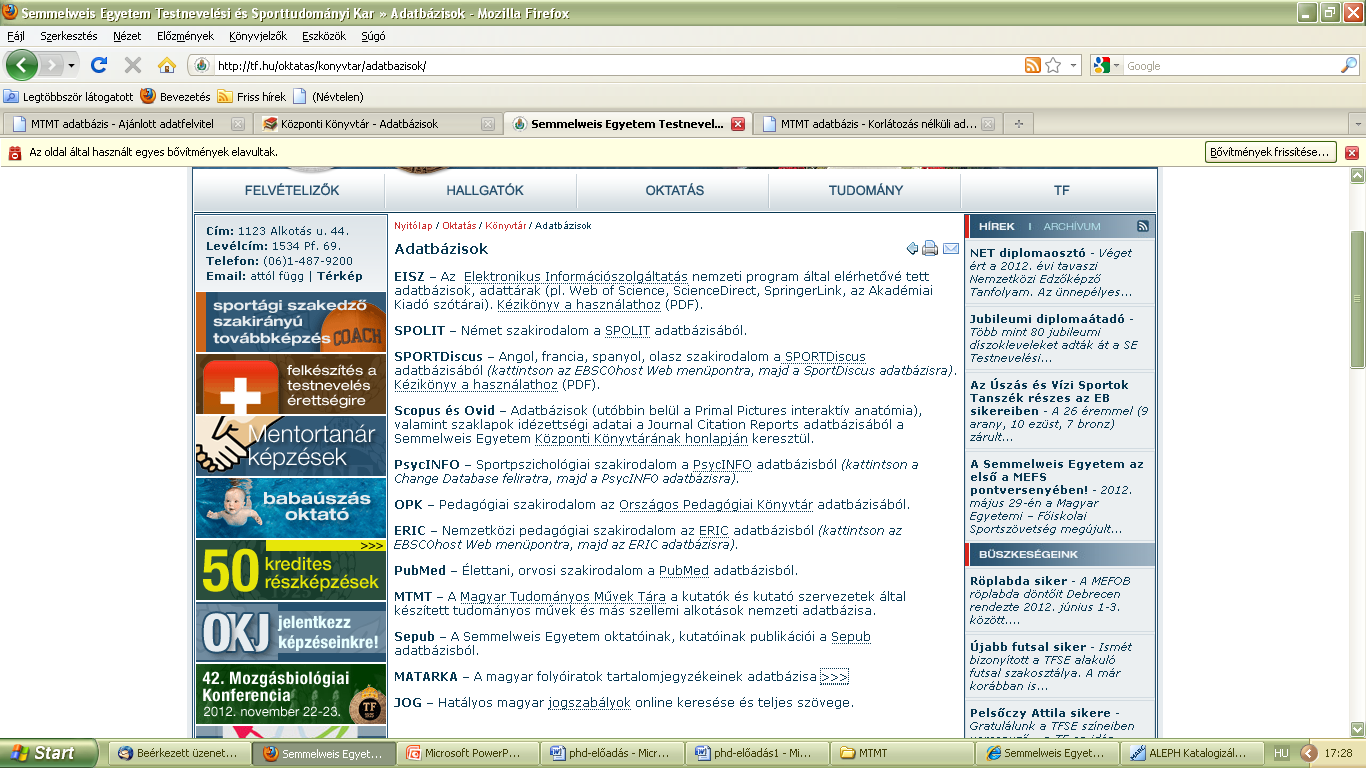Click the address bar URL field
Image resolution: width=1366 pixels, height=768 pixels.
[x=615, y=66]
